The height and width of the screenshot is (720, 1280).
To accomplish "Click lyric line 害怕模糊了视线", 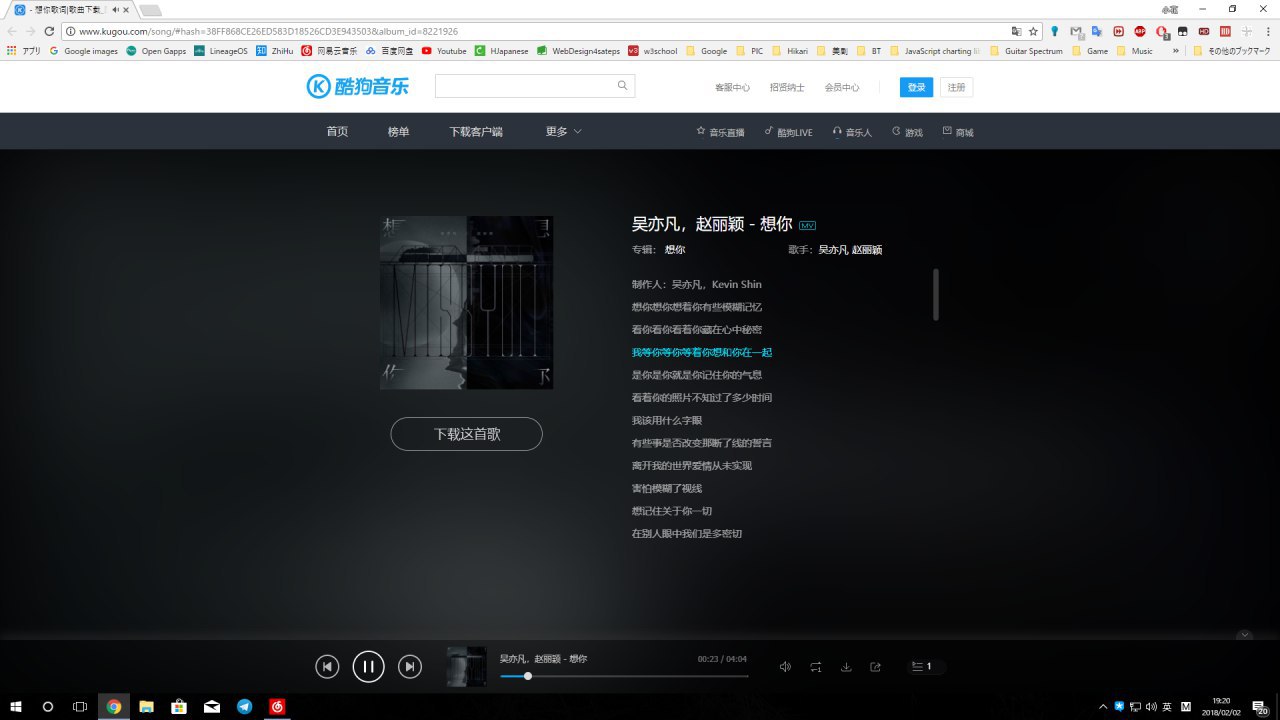I will tap(667, 489).
